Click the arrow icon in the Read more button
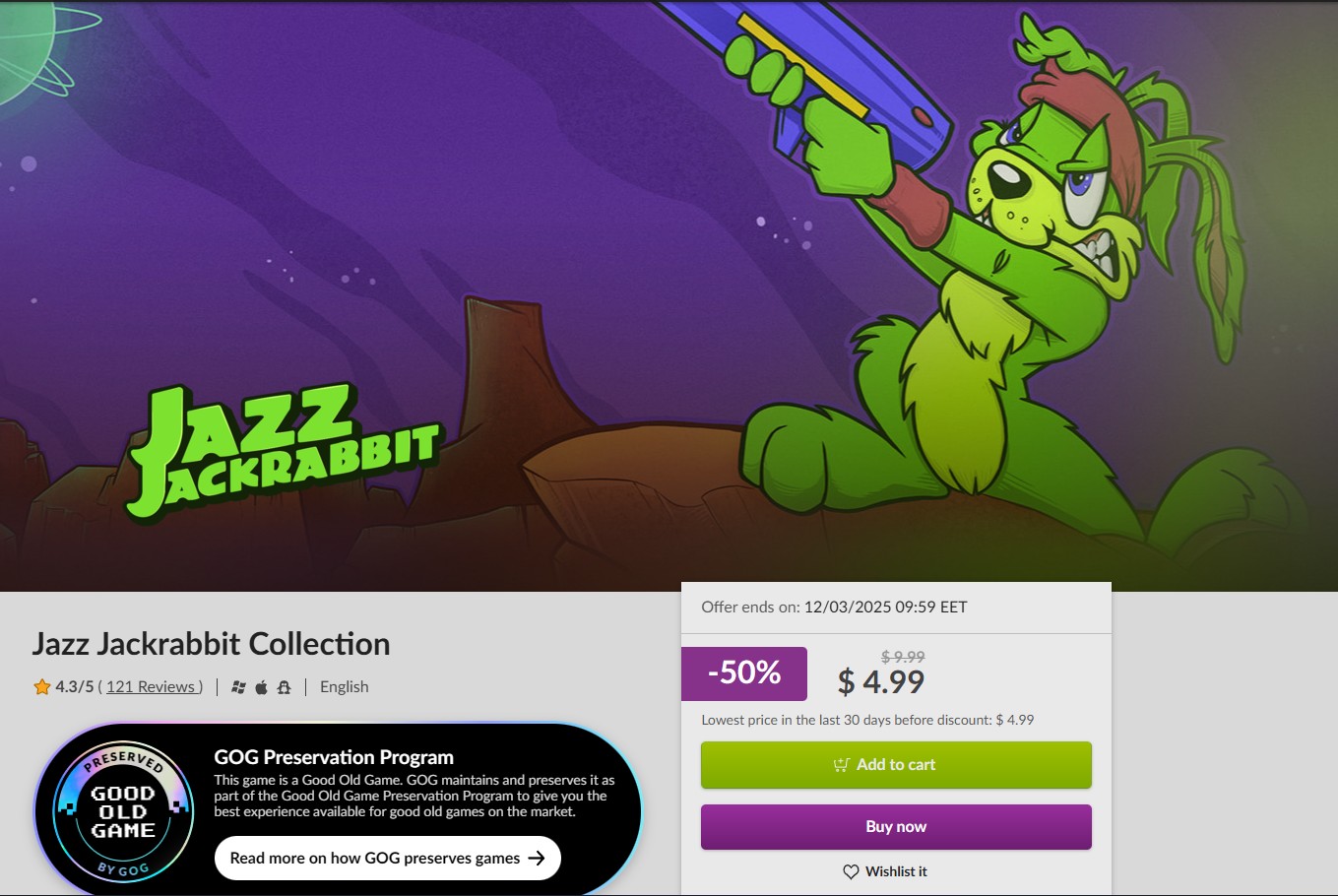1338x896 pixels. coord(537,858)
